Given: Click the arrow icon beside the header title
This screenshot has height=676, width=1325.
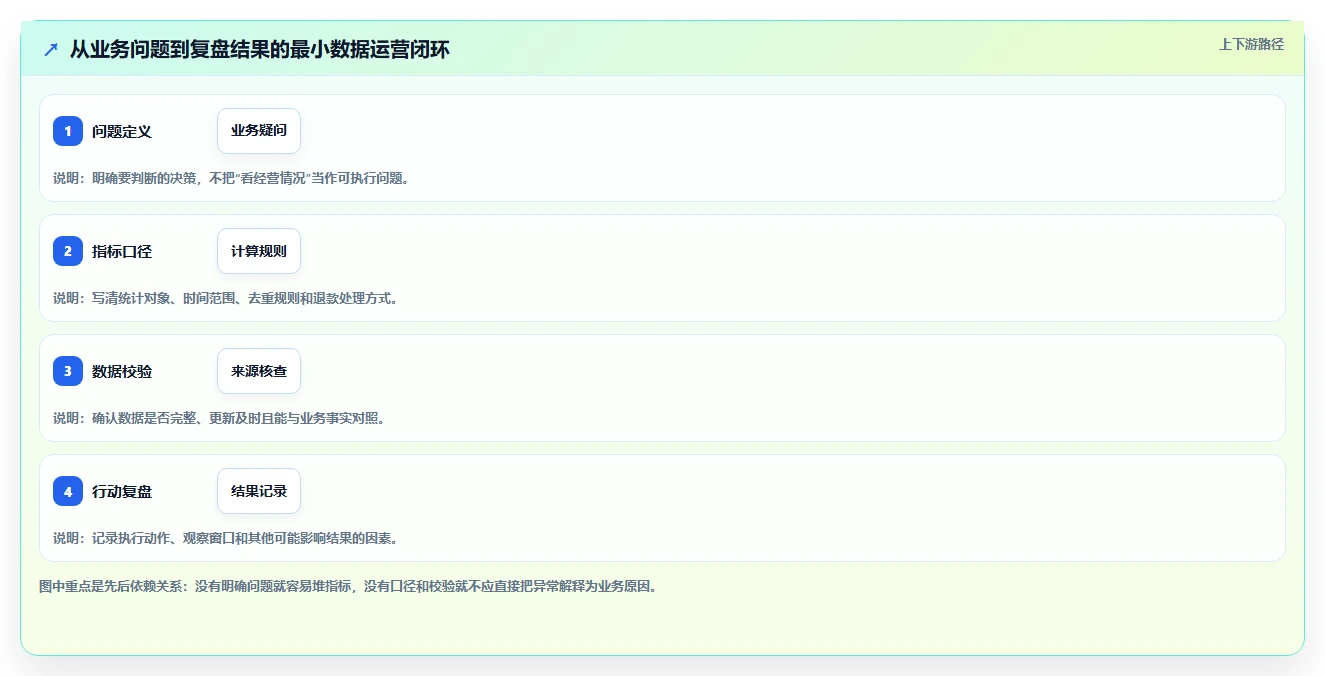Looking at the screenshot, I should click(51, 49).
